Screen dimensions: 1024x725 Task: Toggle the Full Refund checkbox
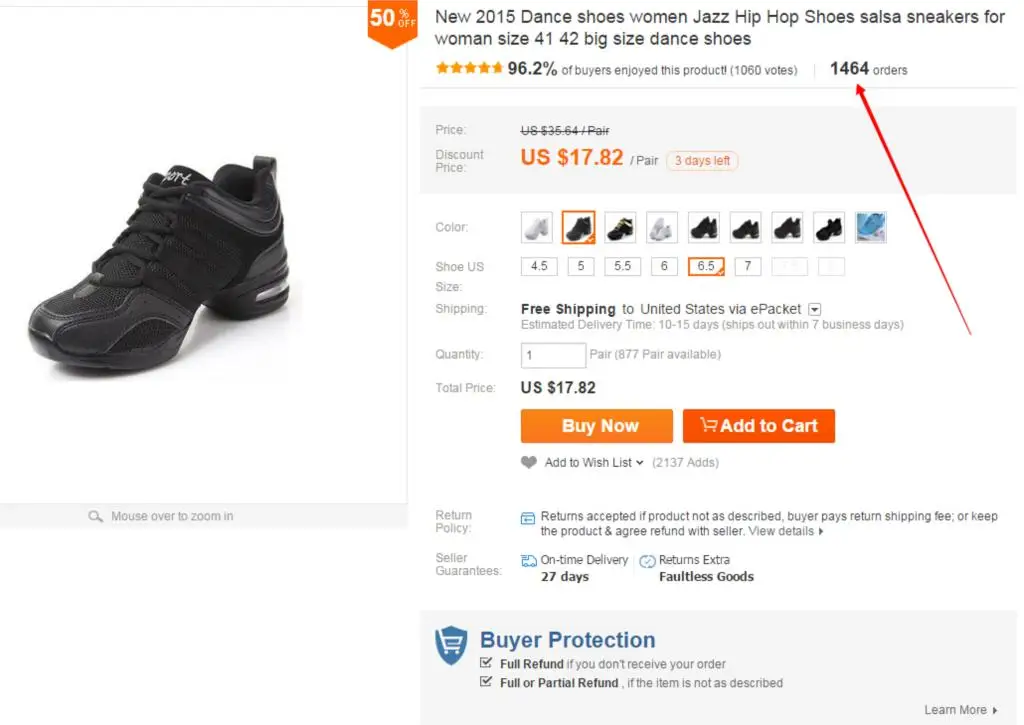(x=485, y=663)
